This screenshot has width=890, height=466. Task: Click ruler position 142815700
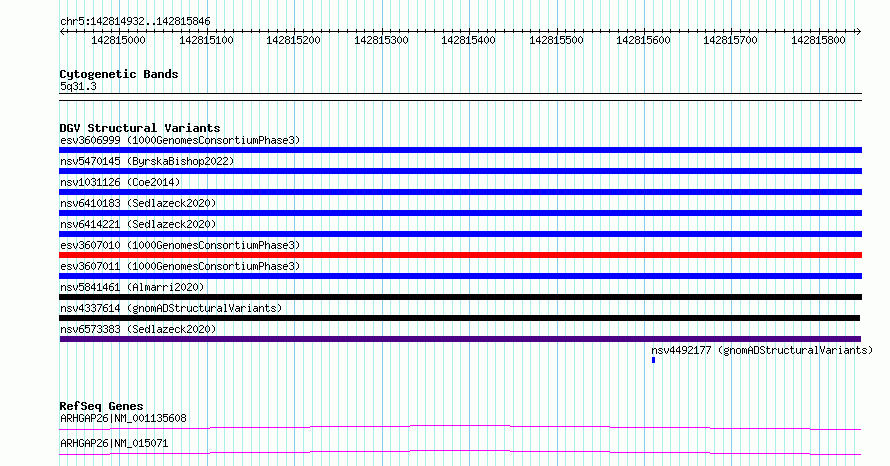tap(731, 40)
